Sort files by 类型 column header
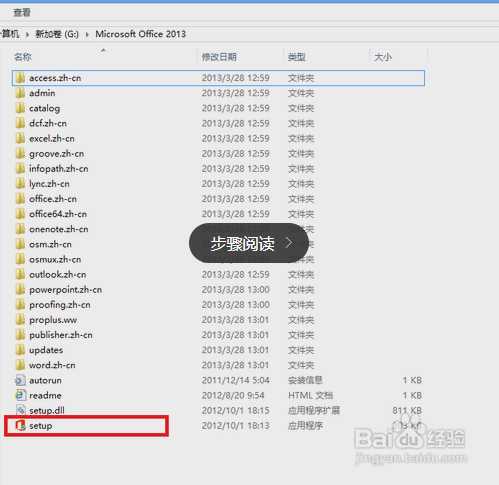Viewport: 499px width, 485px height. pos(297,57)
